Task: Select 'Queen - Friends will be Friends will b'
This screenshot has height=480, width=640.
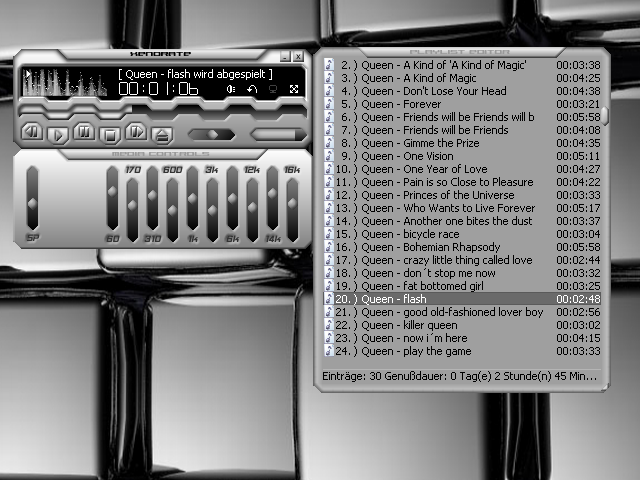Action: (462, 117)
